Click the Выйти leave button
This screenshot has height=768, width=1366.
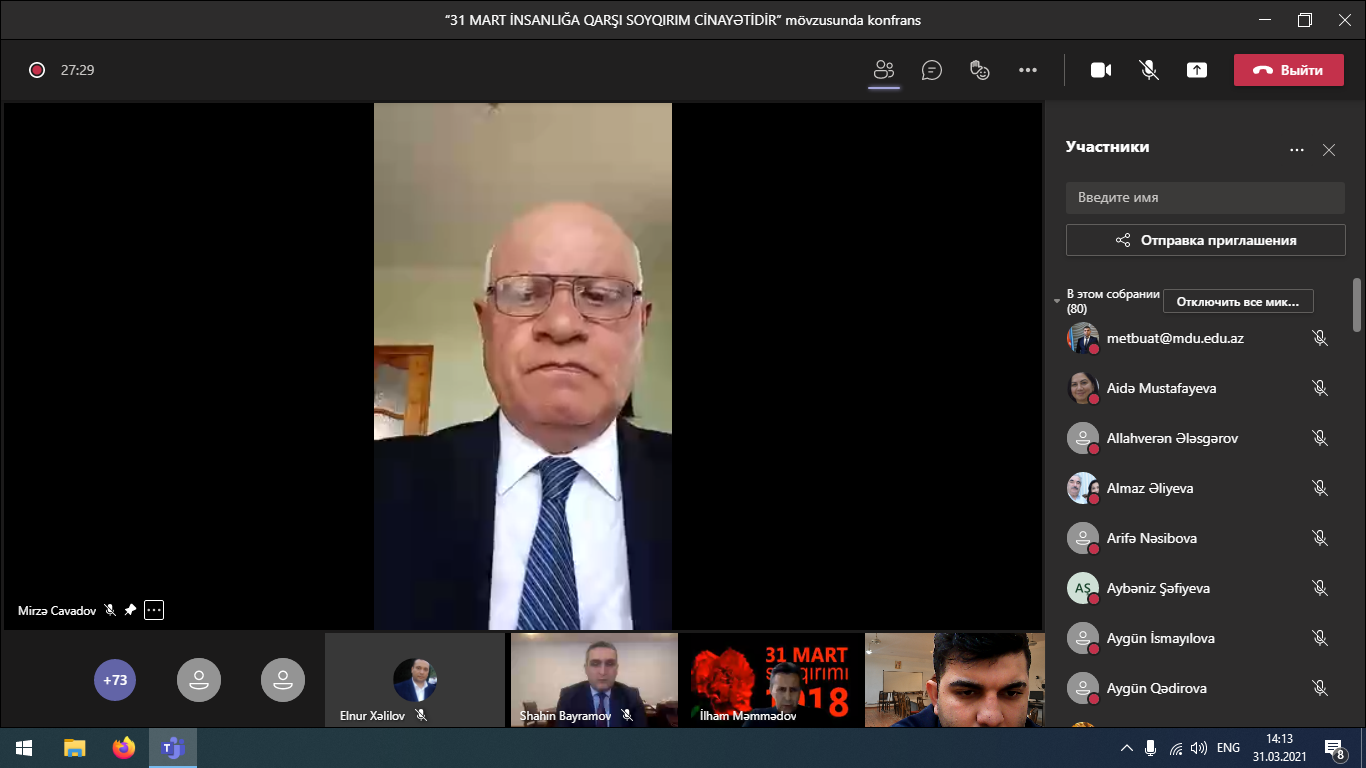click(1288, 70)
